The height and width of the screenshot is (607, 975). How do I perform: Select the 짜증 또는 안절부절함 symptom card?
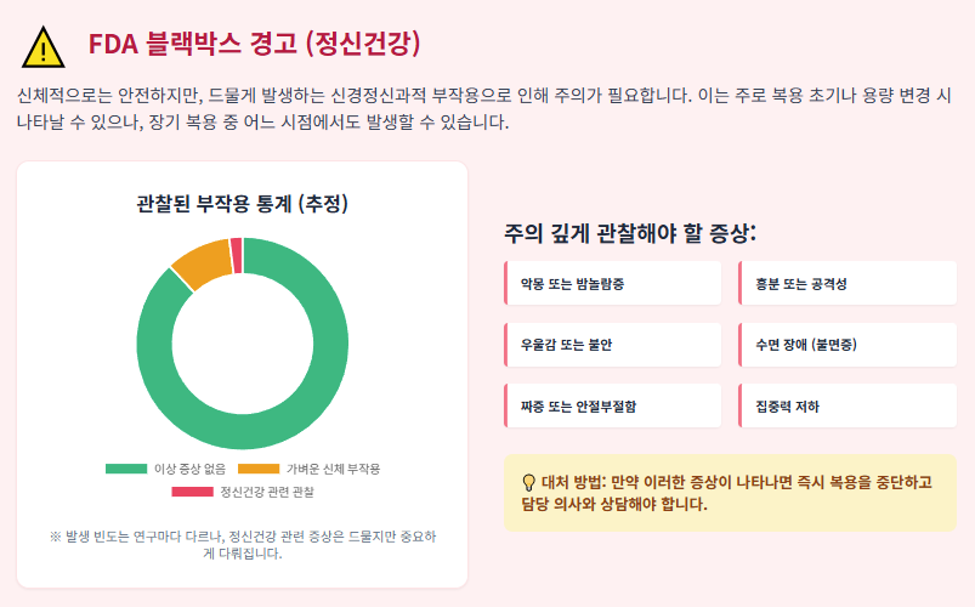click(x=612, y=406)
